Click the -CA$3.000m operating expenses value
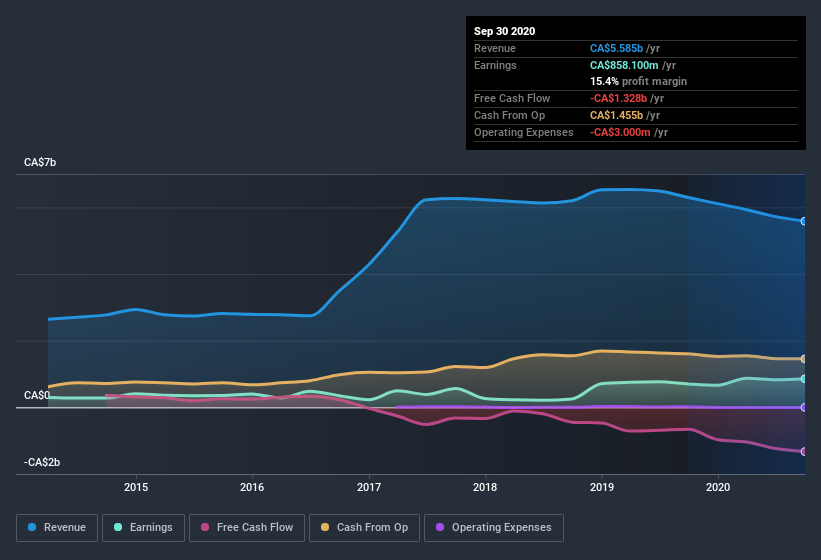Viewport: 821px width, 560px height. pos(620,132)
